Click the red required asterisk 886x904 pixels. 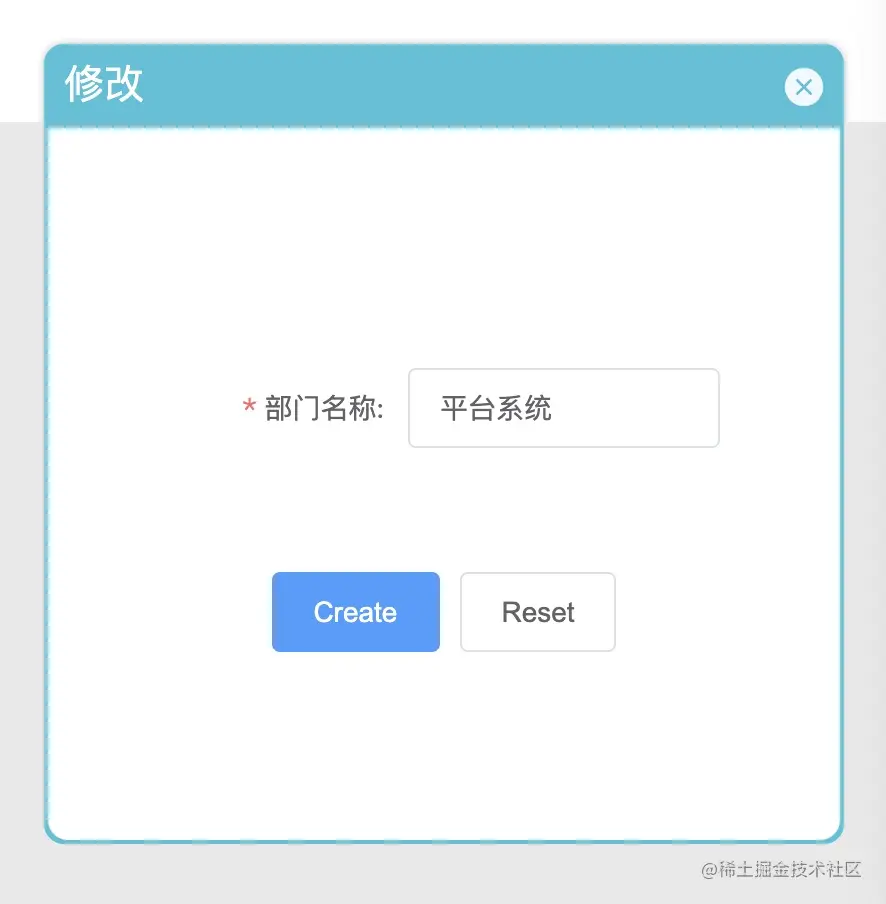(248, 405)
